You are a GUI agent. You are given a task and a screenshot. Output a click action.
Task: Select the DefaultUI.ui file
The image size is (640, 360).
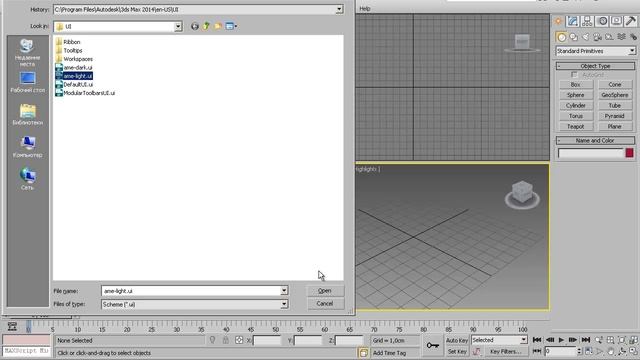point(74,84)
